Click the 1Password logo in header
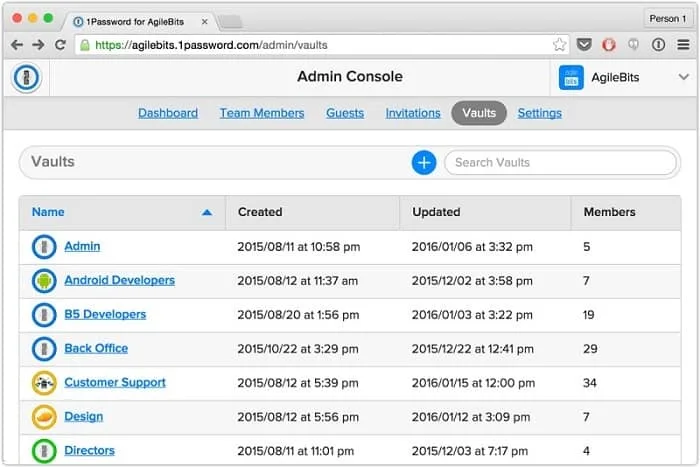Viewport: 700px width, 467px height. pyautogui.click(x=26, y=77)
